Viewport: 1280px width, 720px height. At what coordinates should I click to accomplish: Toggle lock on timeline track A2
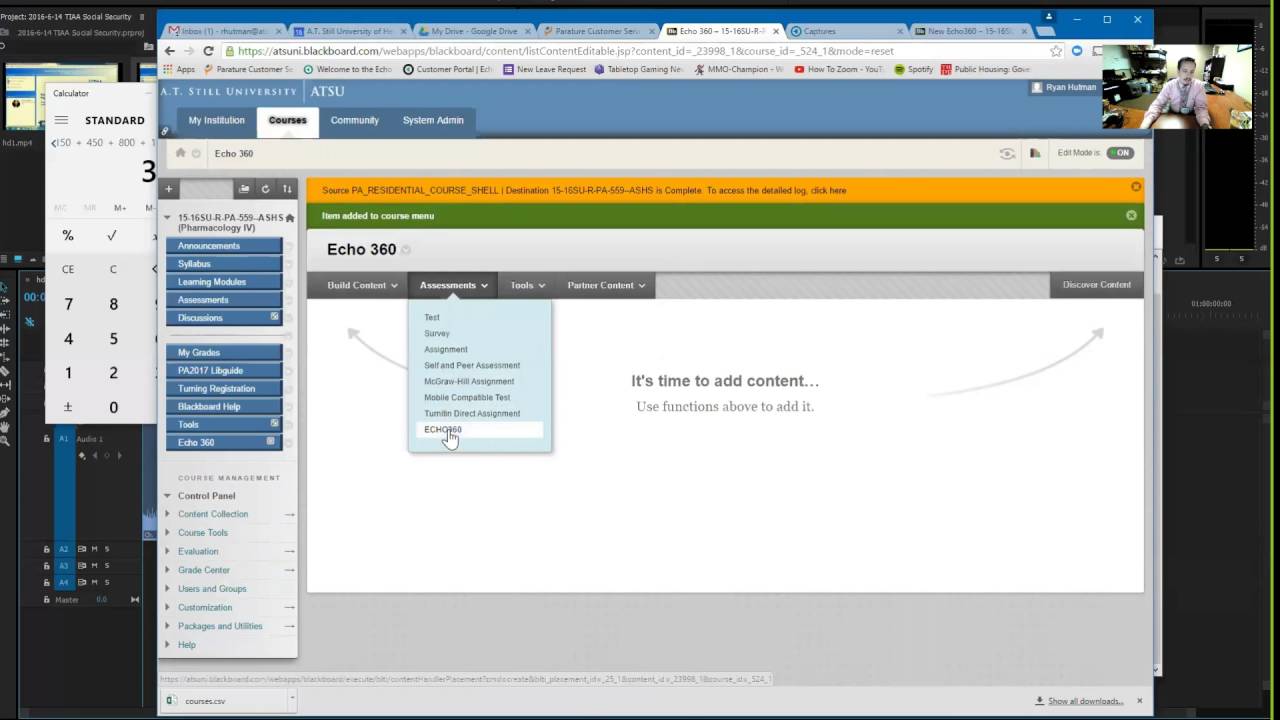click(46, 549)
